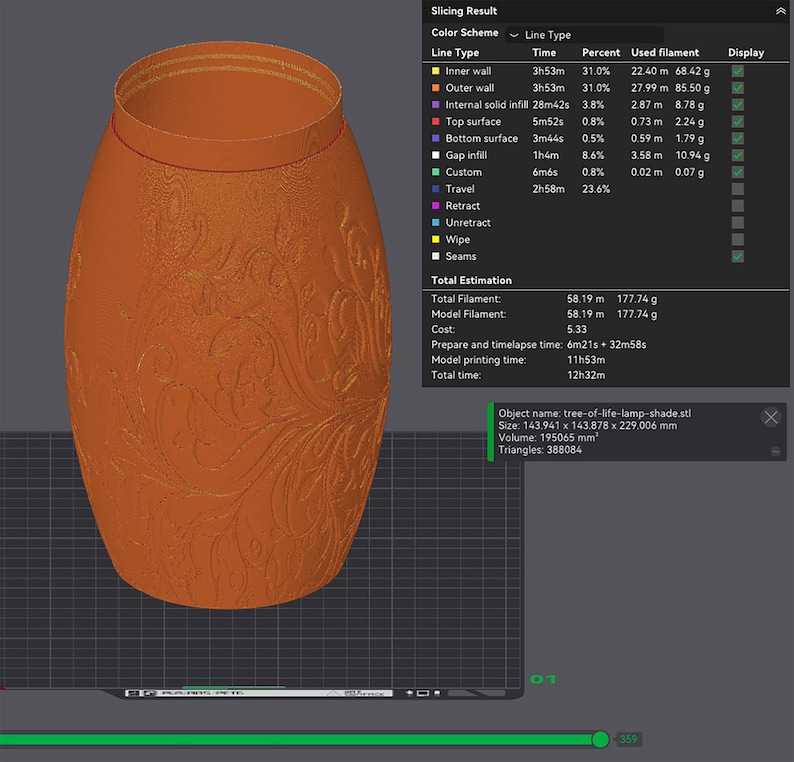Uncheck Inner wall display checkbox
Screen dimensions: 794x762
738,71
